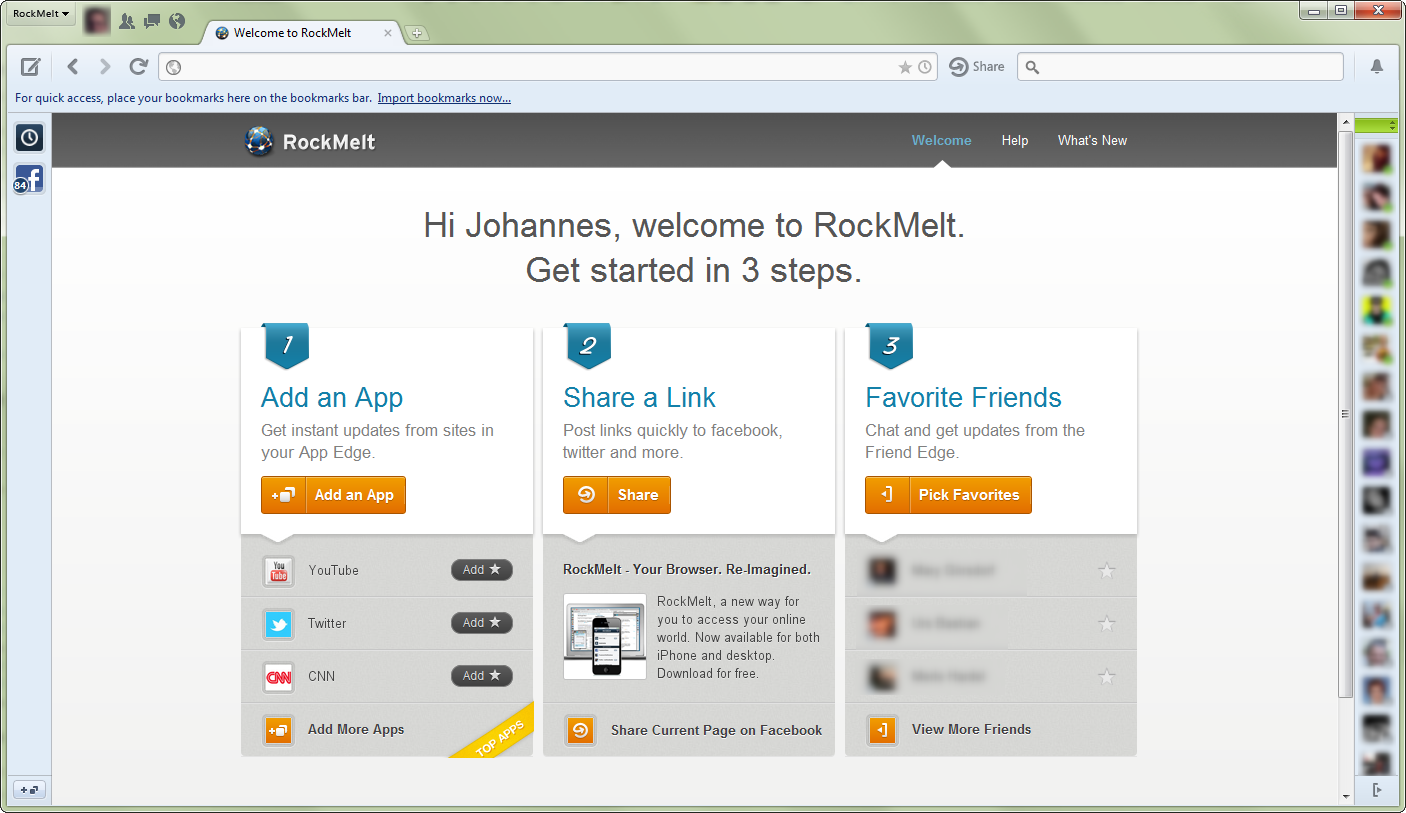Click Import bookmarks now link
Image resolution: width=1406 pixels, height=813 pixels.
coord(444,98)
